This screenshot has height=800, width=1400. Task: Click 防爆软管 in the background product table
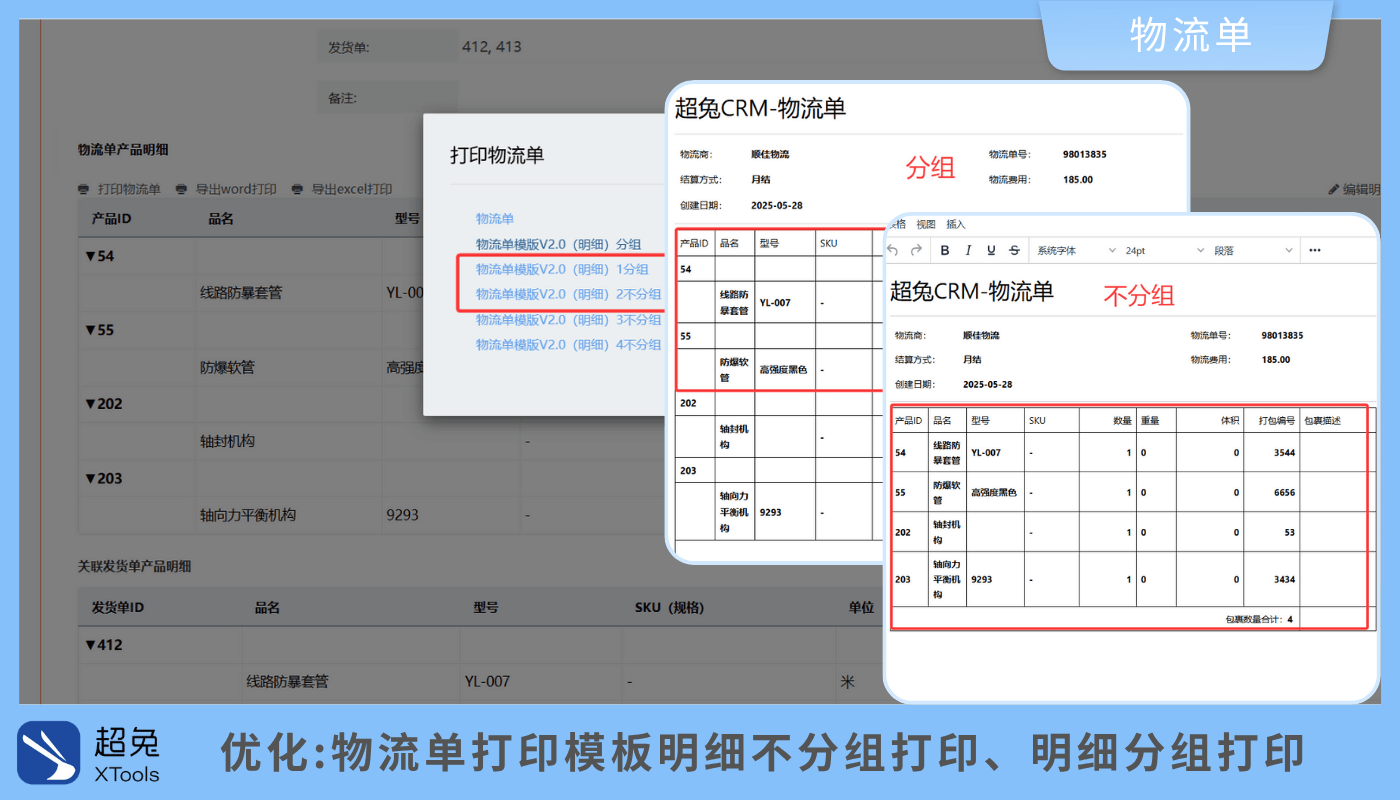pos(227,367)
